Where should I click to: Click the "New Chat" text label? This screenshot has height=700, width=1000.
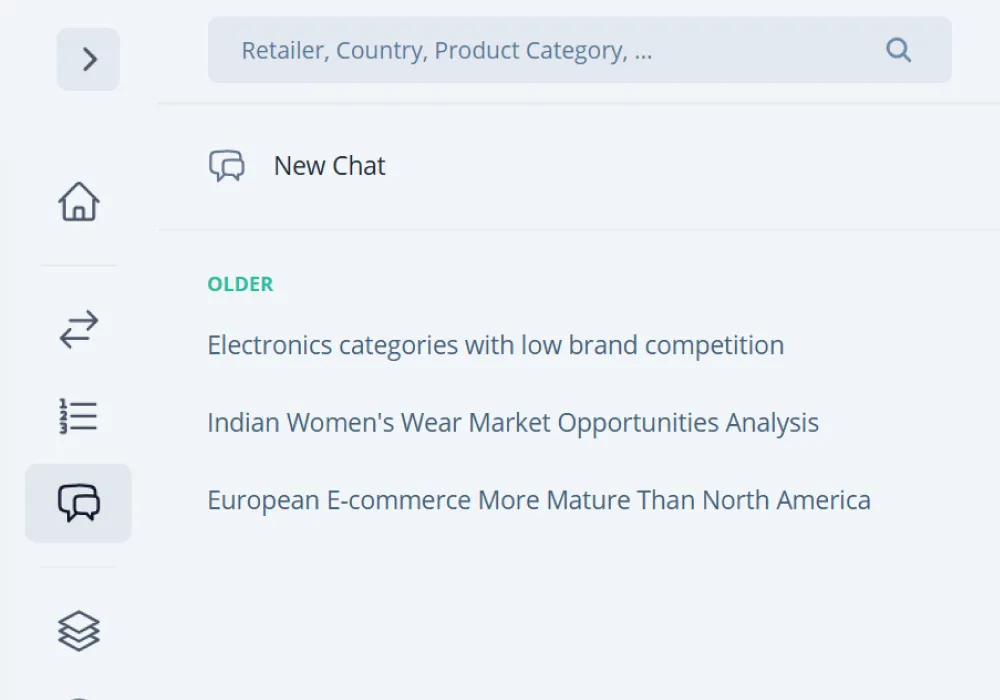point(330,166)
